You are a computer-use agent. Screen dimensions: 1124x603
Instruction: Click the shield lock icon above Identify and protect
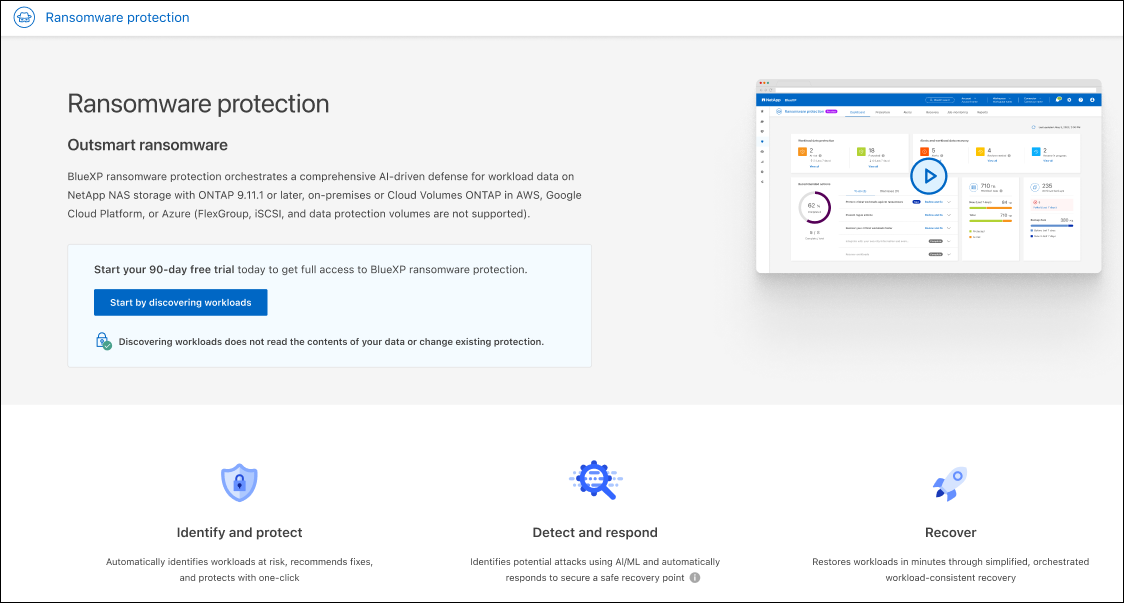pos(239,482)
